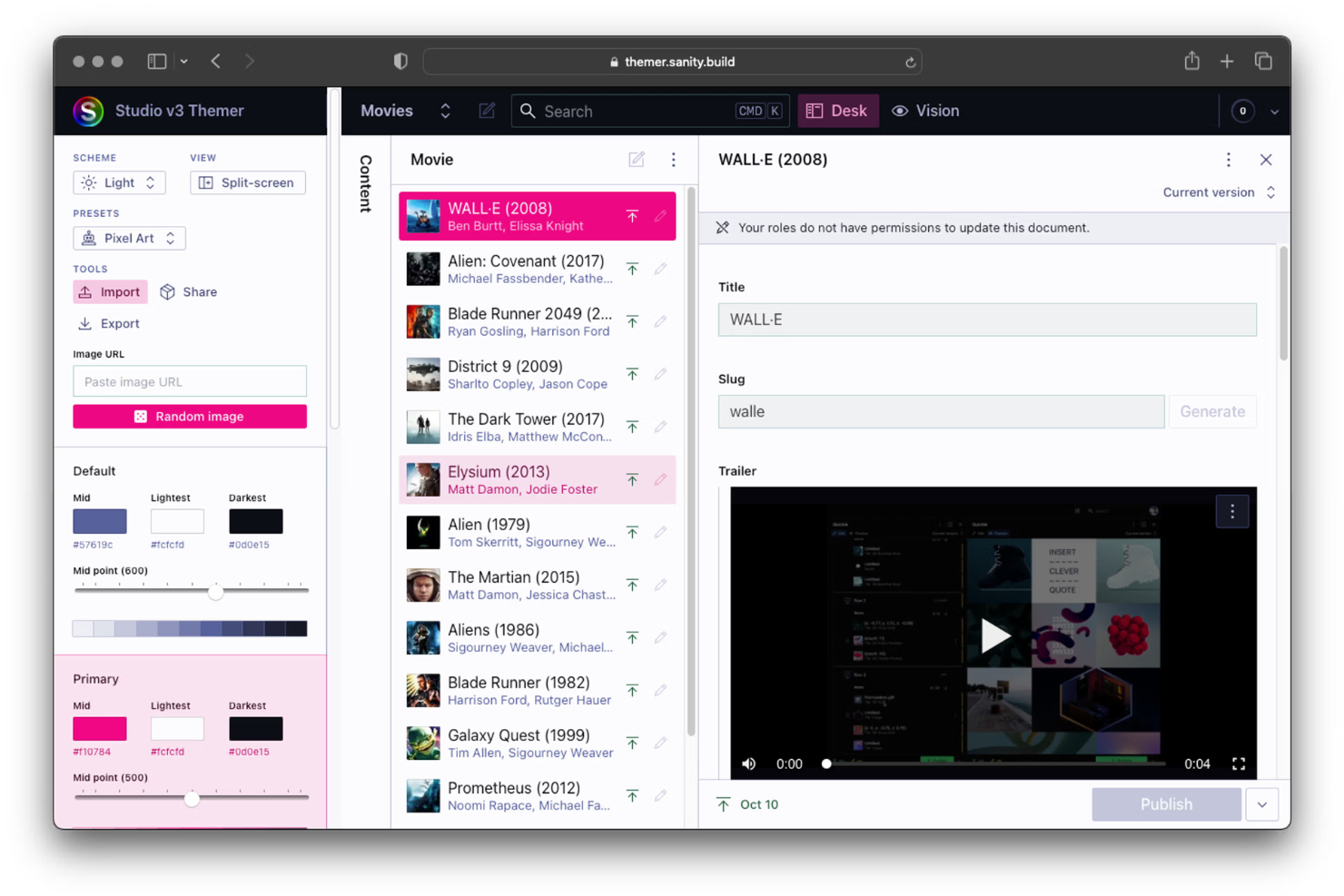Toggle the browser sidebar
This screenshot has width=1344, height=896.
pyautogui.click(x=157, y=62)
